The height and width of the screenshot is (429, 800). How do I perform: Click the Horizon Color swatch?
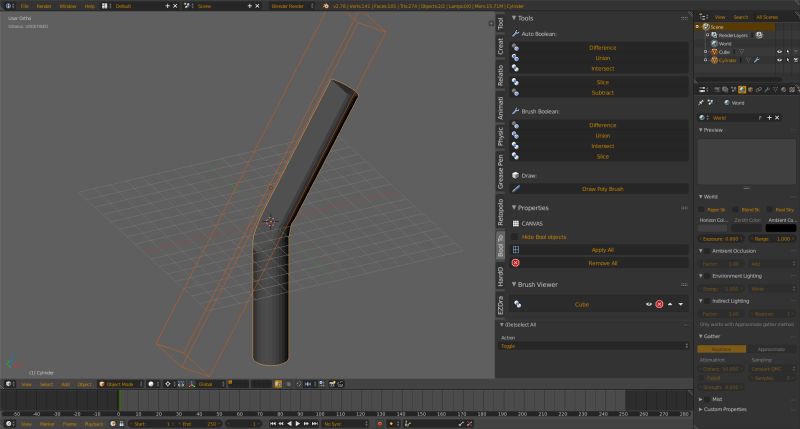pos(712,228)
